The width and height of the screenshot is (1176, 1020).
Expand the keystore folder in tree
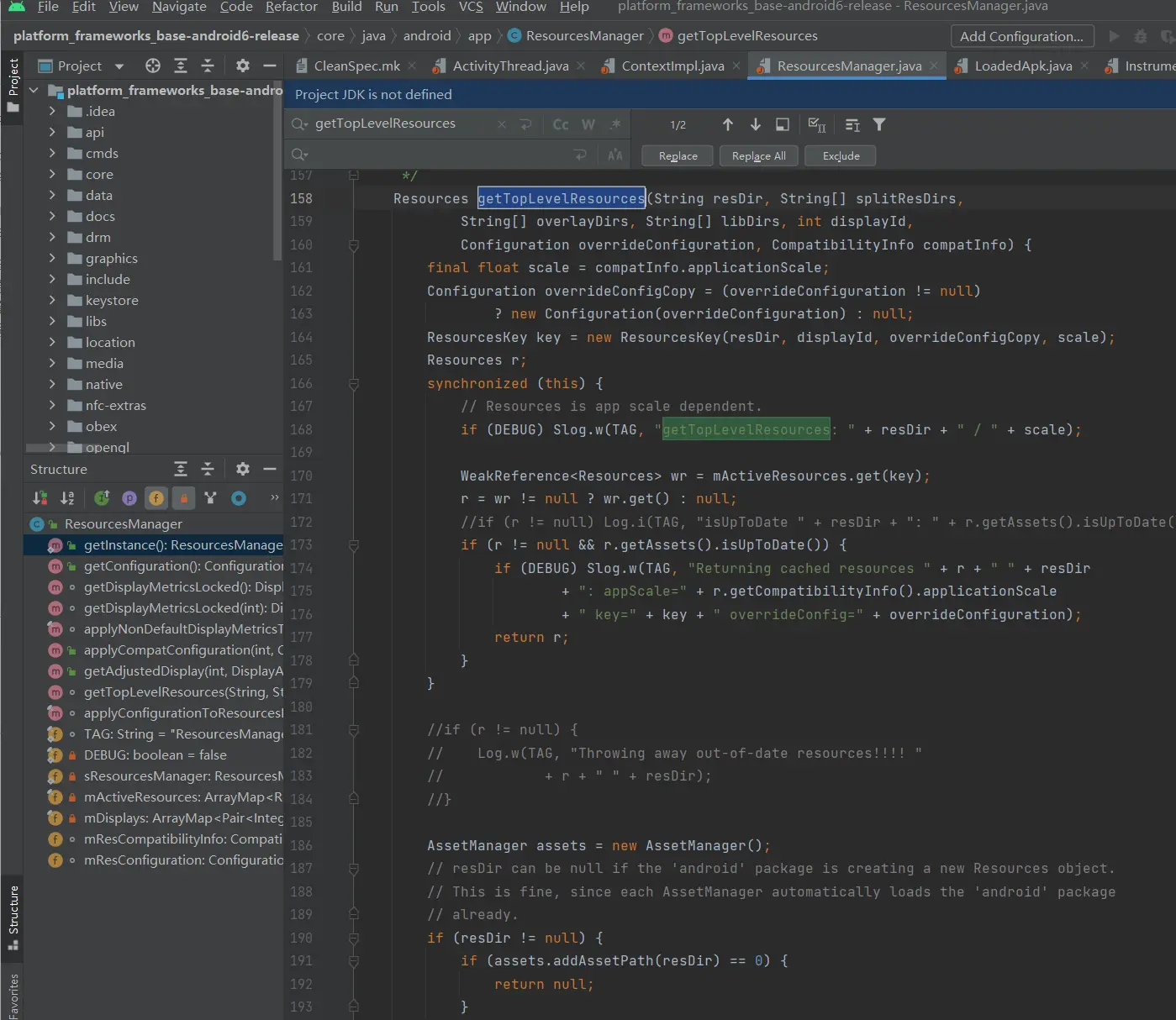(x=52, y=300)
